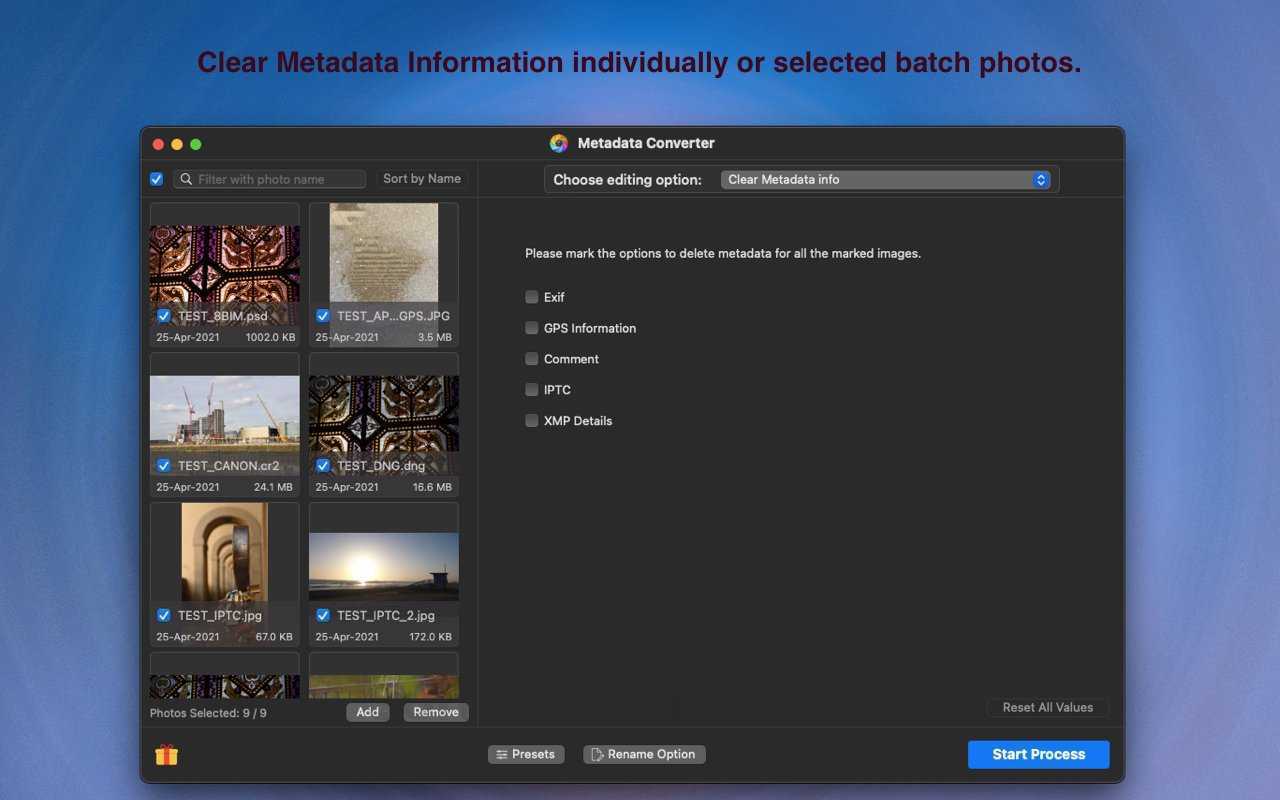Select the TEST_IPTC_2.jpg sunset thumbnail
1280x800 pixels.
[x=384, y=565]
